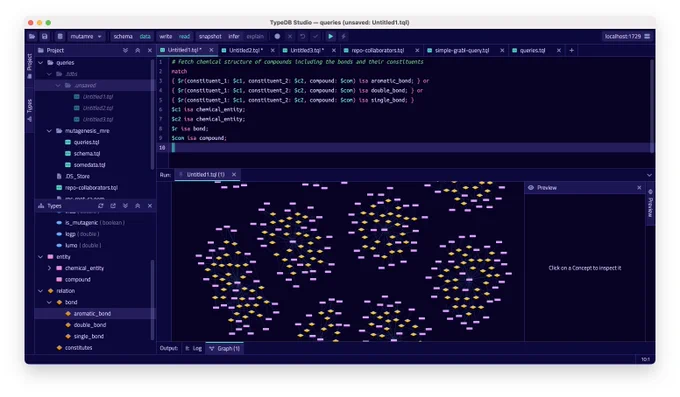Collapse the Run panel chevron
The image size is (680, 397).
coord(649,175)
